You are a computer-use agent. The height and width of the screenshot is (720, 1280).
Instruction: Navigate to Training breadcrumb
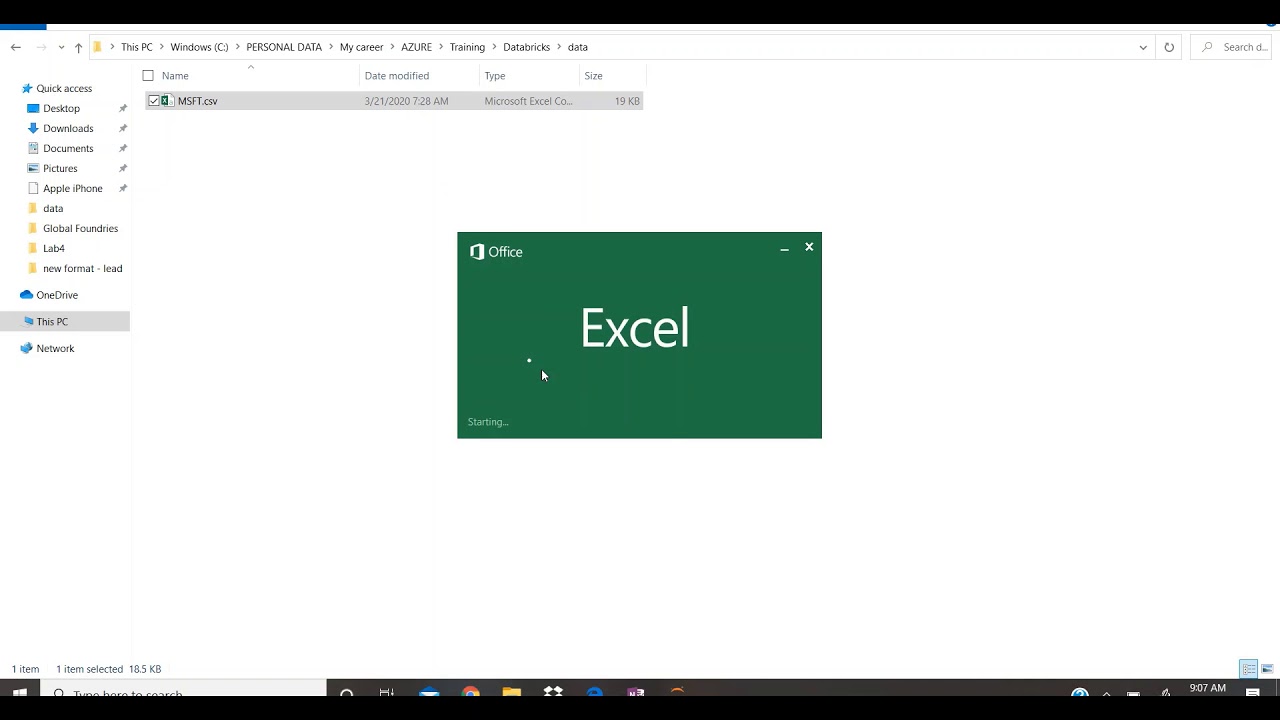click(467, 47)
